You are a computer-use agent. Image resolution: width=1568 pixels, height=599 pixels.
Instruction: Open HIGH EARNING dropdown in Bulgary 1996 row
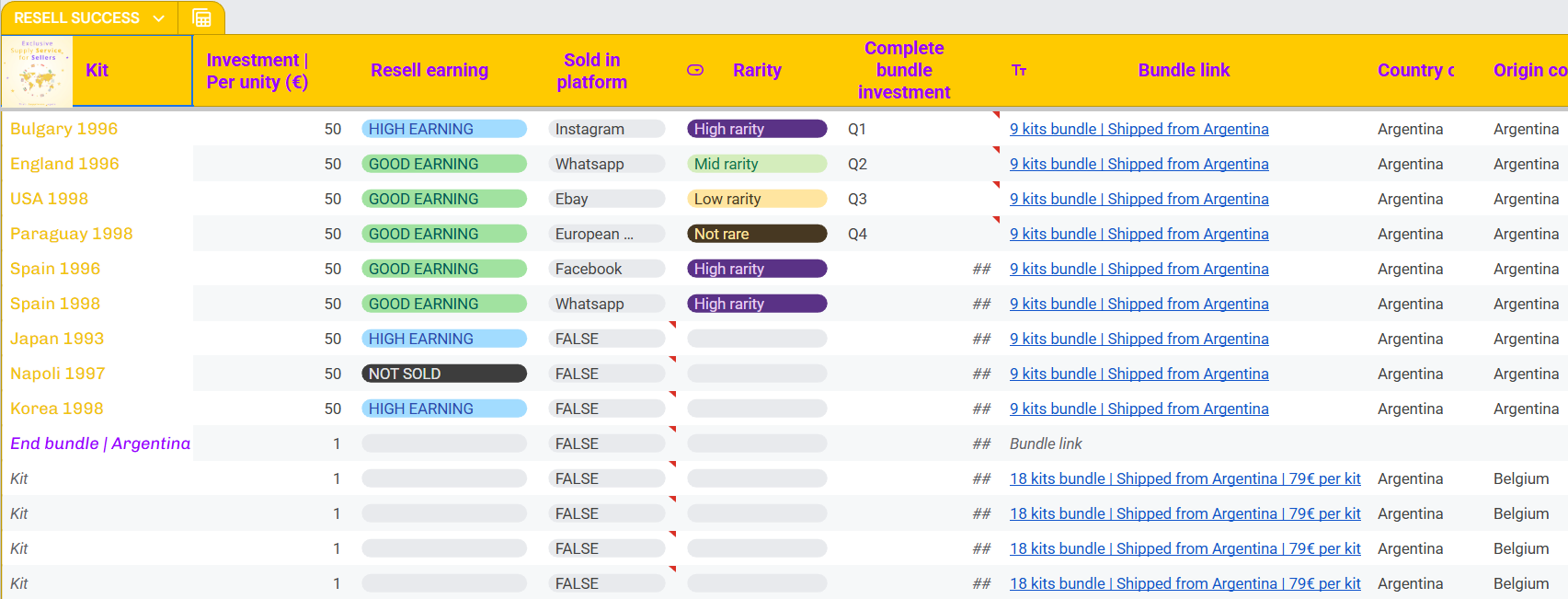(444, 129)
